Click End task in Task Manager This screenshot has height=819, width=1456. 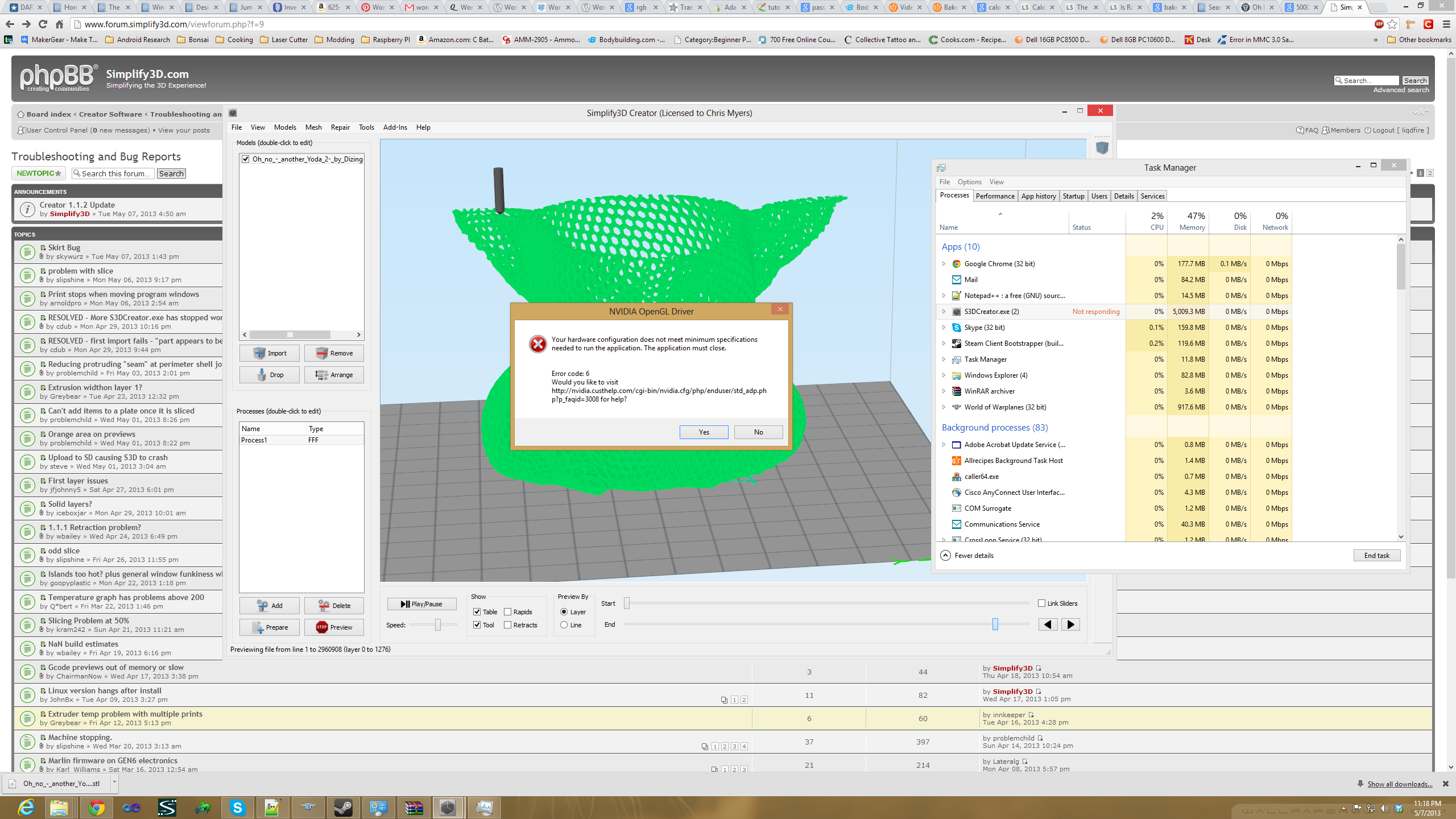click(x=1376, y=556)
